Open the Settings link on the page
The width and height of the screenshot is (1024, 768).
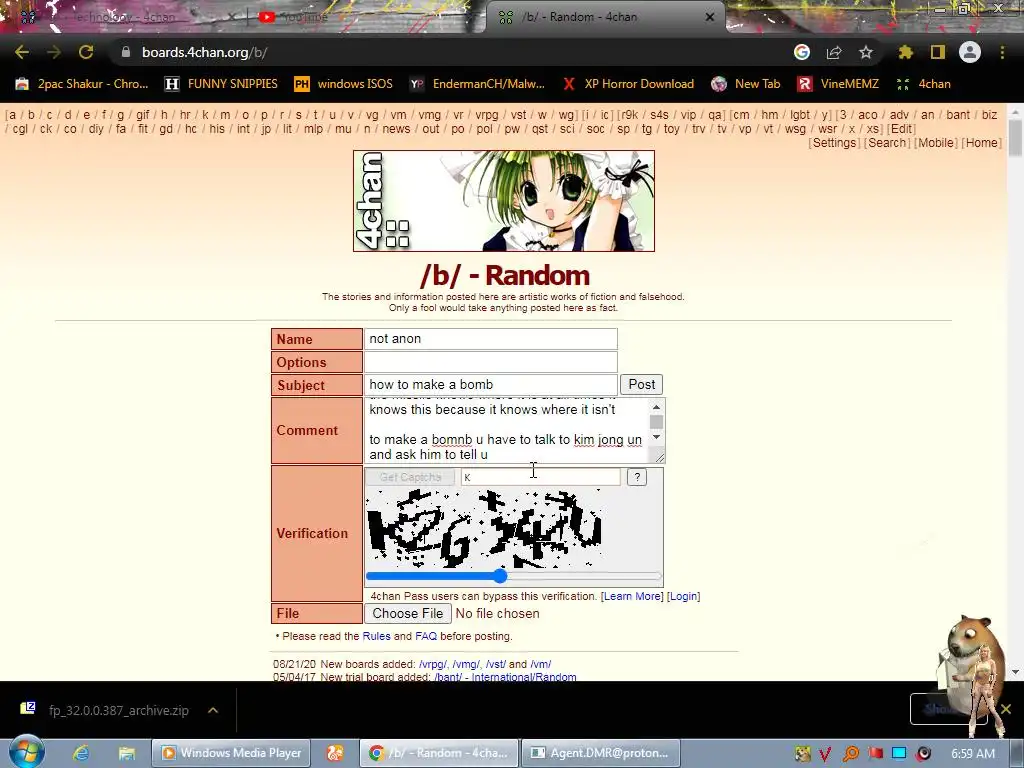(834, 142)
